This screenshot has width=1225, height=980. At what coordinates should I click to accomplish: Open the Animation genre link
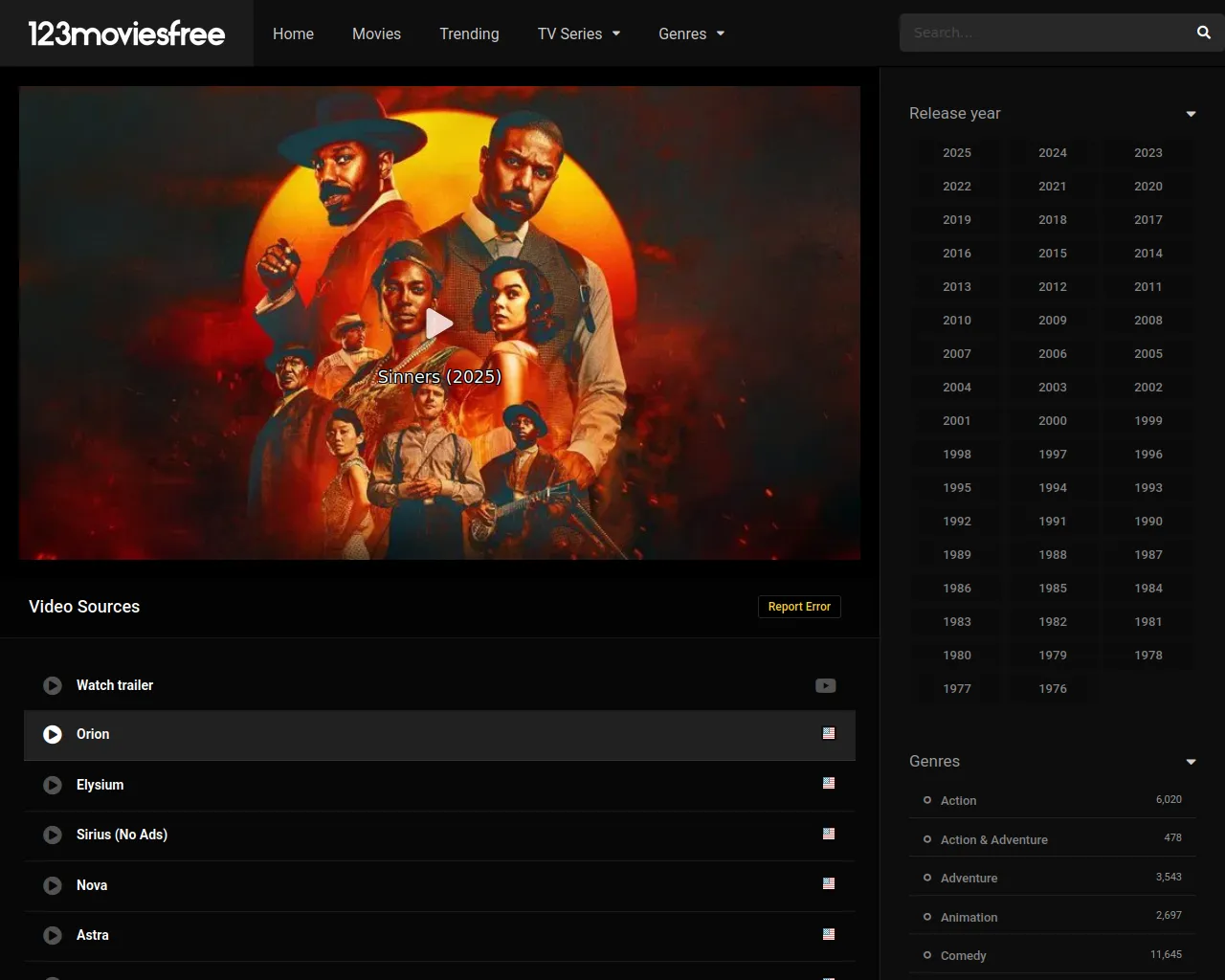click(x=969, y=917)
